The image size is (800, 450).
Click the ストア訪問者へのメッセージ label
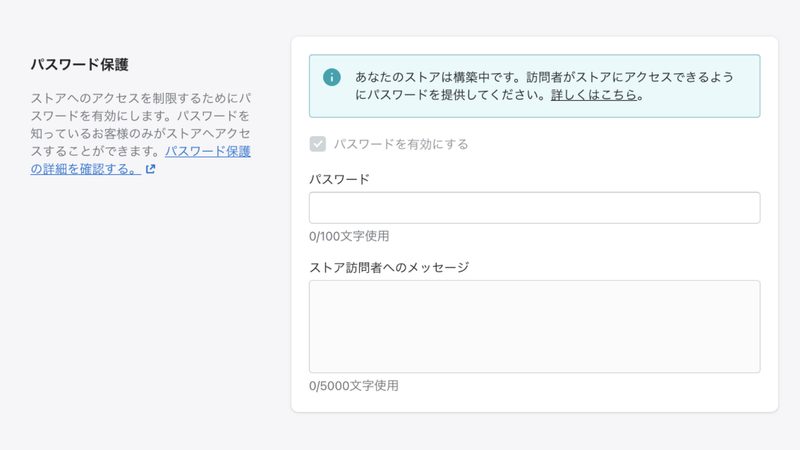pos(389,267)
